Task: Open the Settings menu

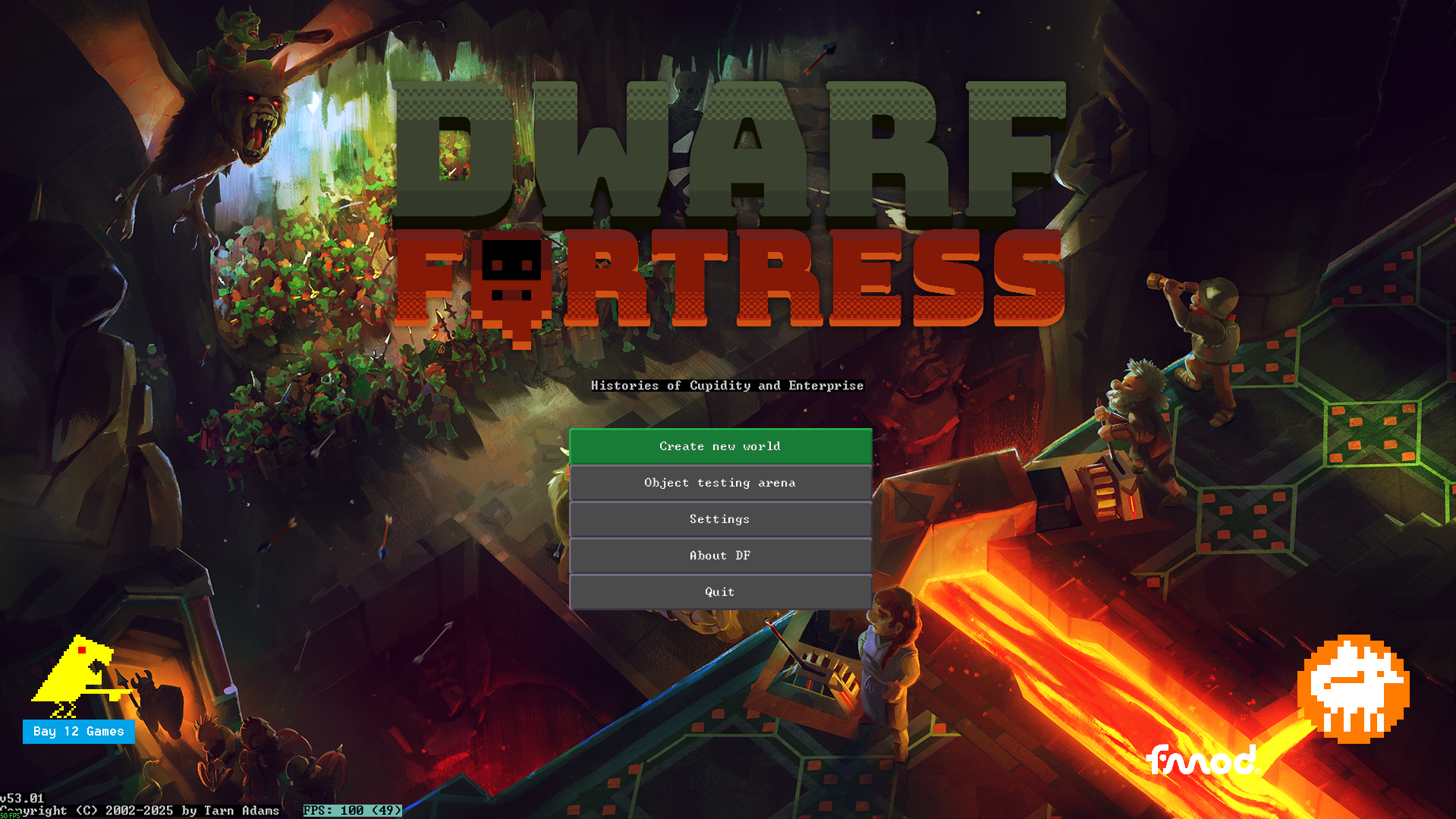Action: tap(720, 519)
